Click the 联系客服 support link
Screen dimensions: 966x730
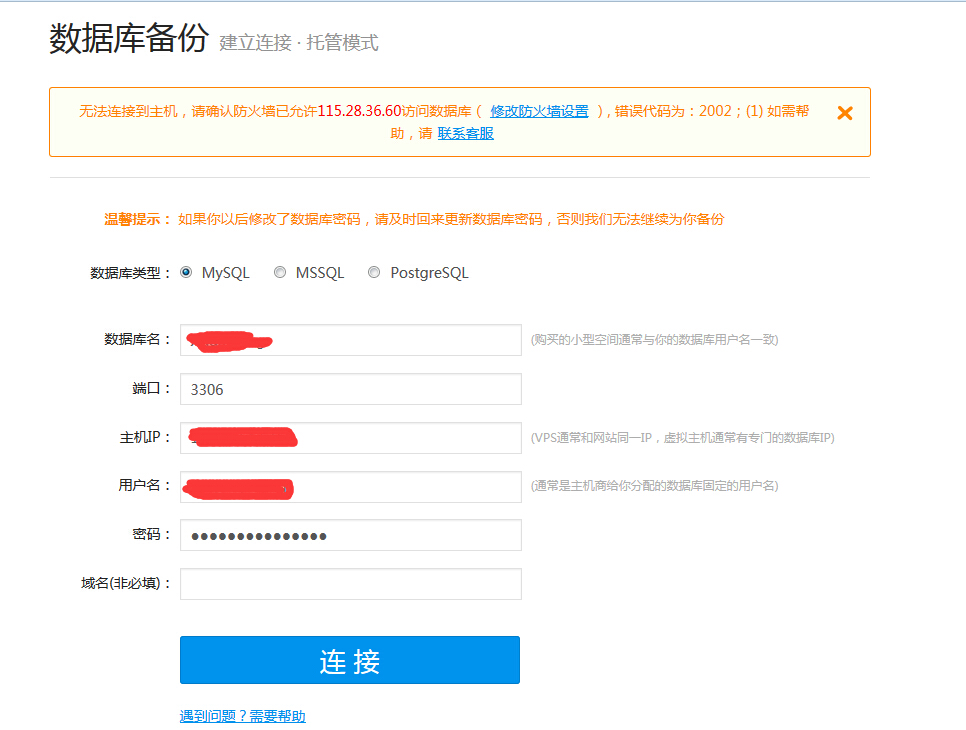(465, 133)
